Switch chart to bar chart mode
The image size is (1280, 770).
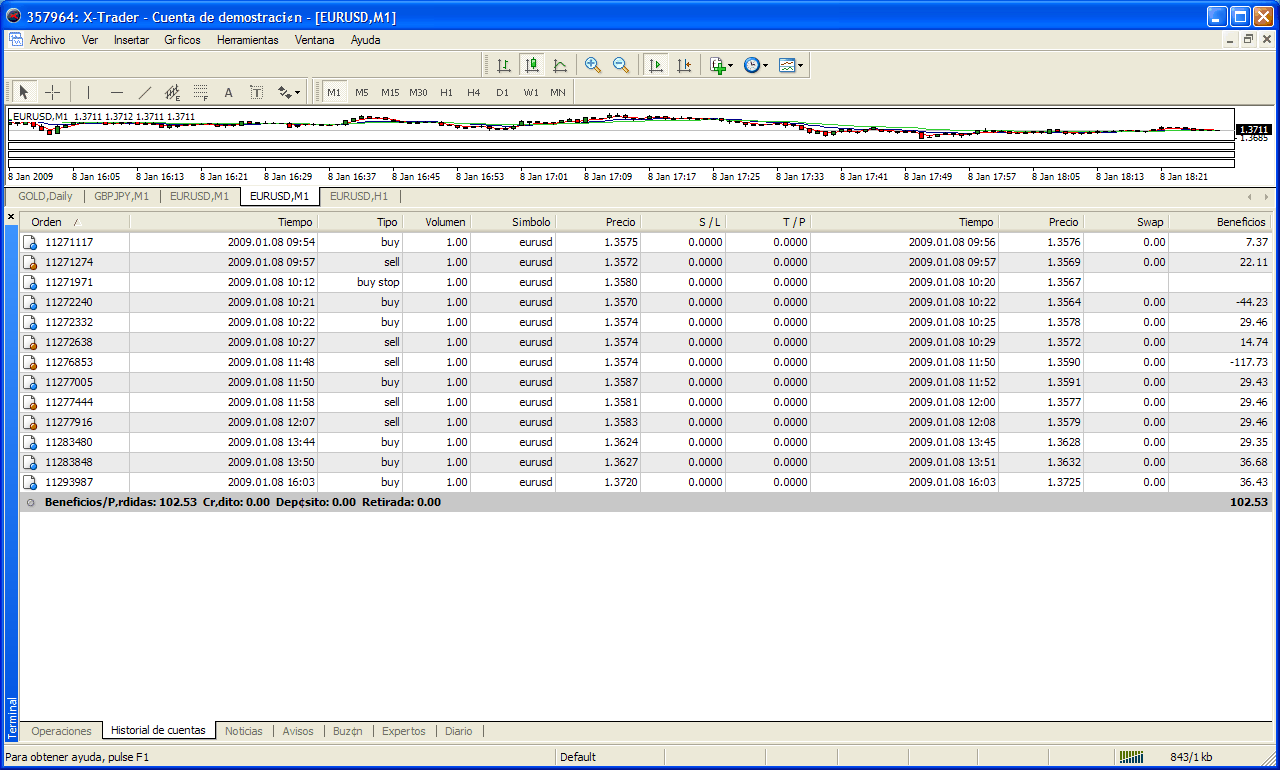coord(504,65)
